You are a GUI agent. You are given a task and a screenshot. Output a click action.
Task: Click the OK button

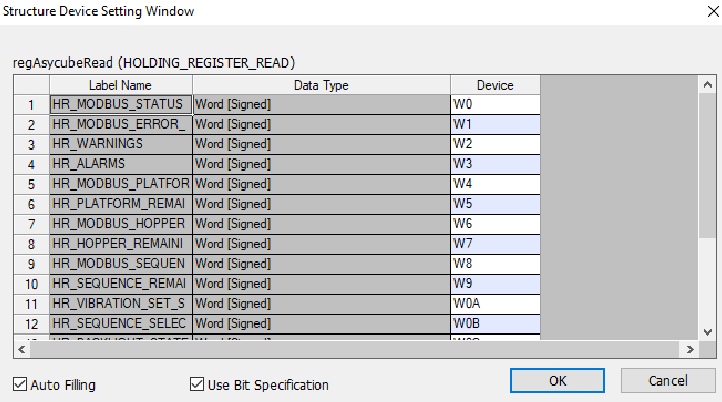coord(557,381)
